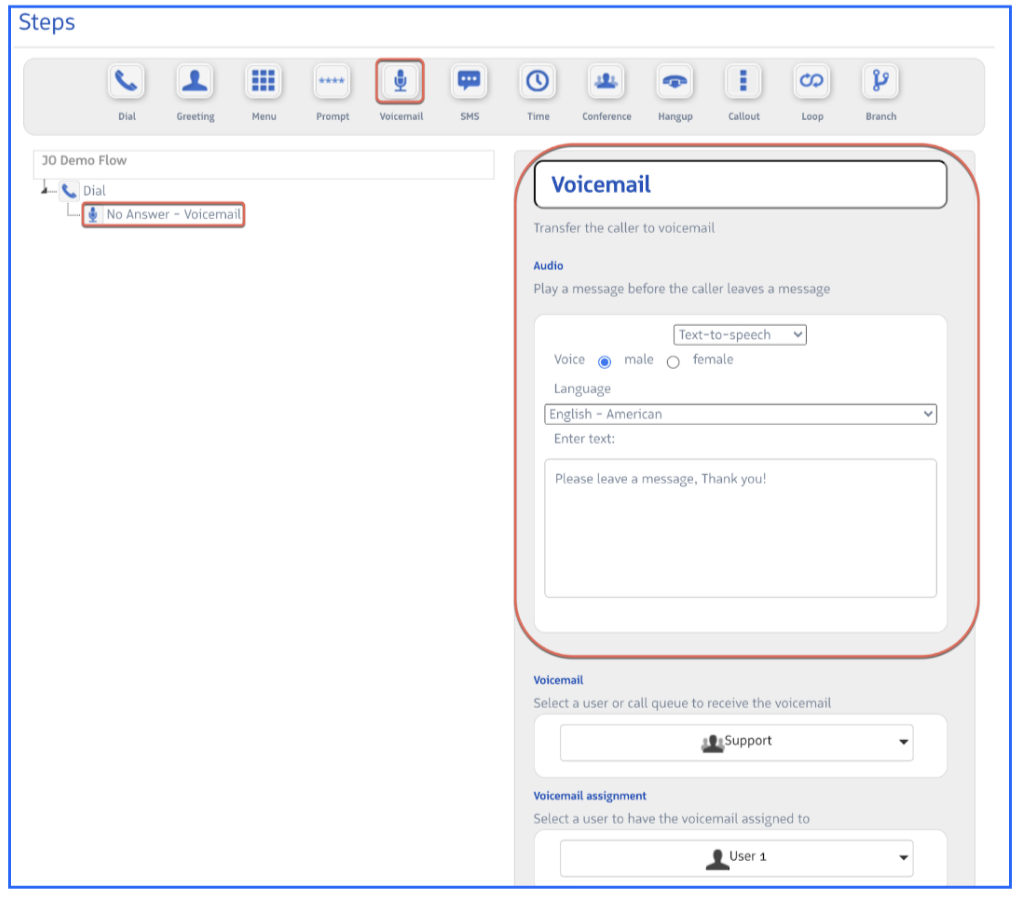The image size is (1024, 900).
Task: Select the Time clock icon
Action: click(538, 82)
